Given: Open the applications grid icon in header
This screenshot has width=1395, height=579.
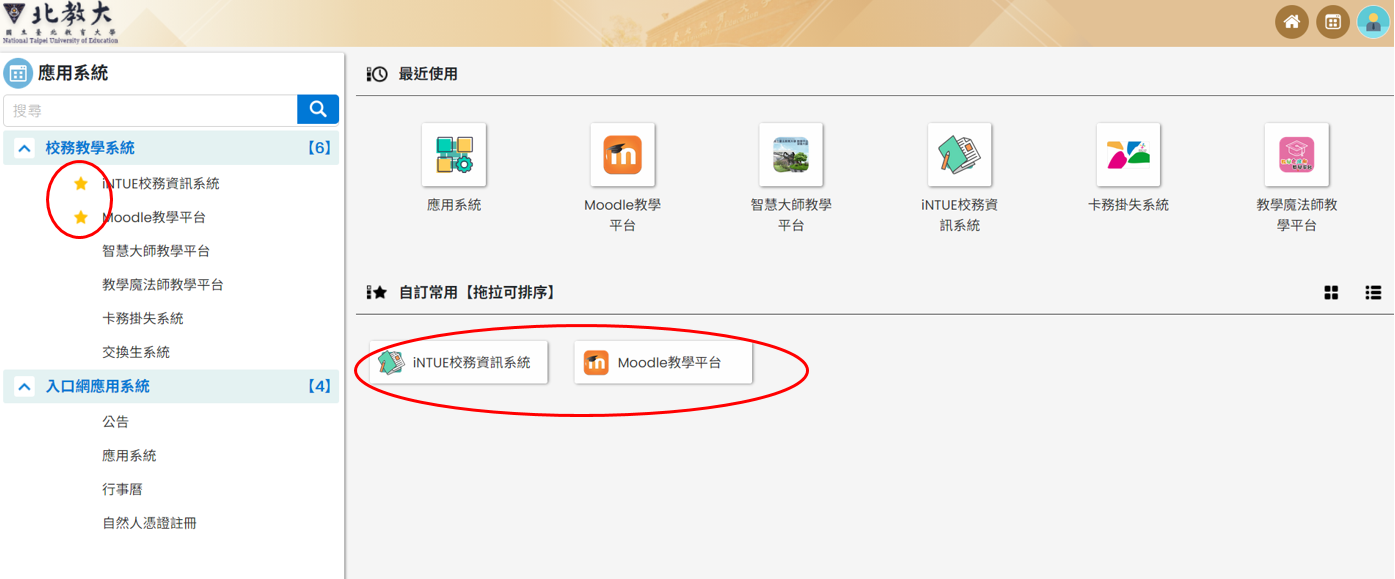Looking at the screenshot, I should [1332, 22].
